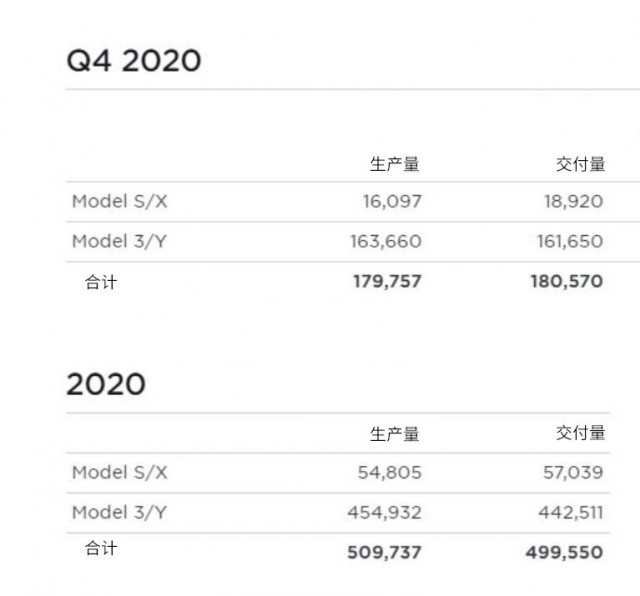Click Q4 合计 row label
The image size is (640, 596).
[101, 282]
